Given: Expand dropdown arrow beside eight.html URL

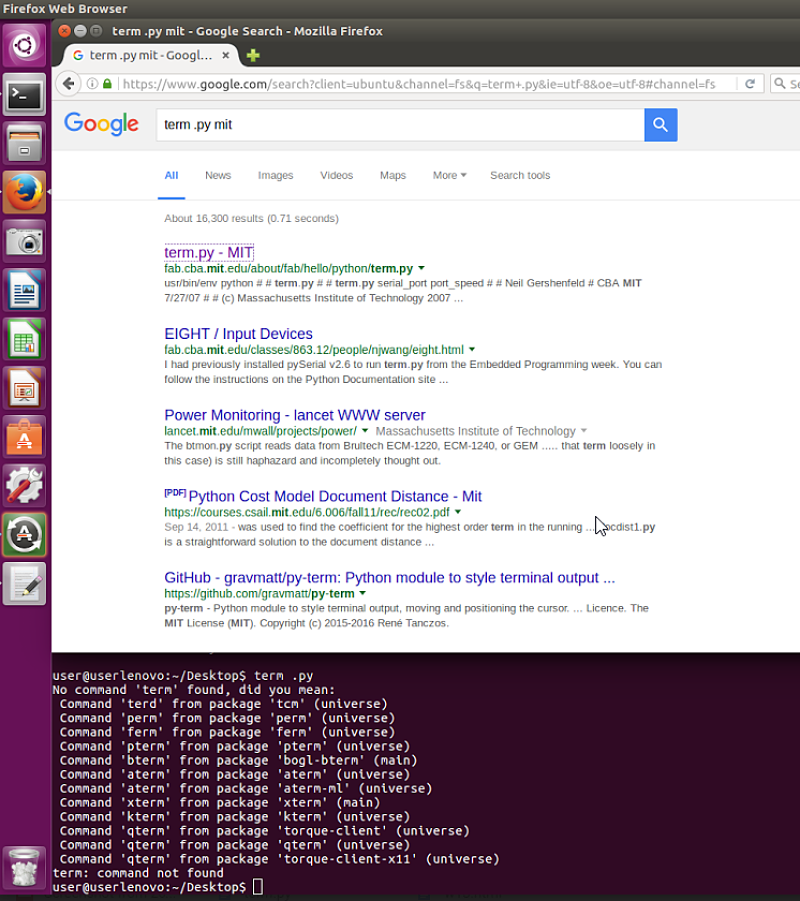Looking at the screenshot, I should (x=472, y=349).
